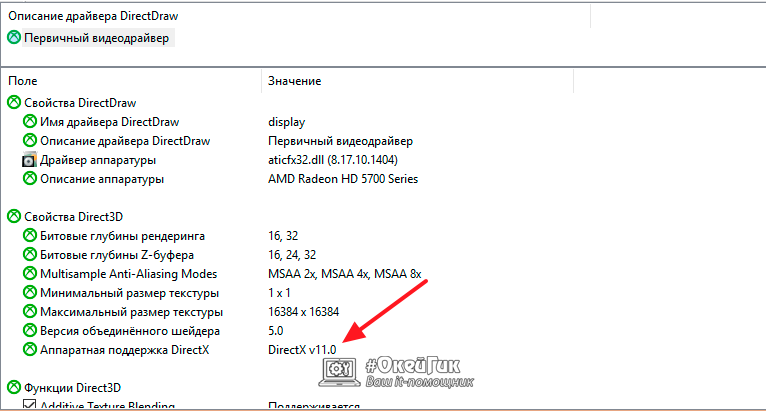
Task: Click icon beside Описание драйвера DirectDraw row
Action: 30,140
